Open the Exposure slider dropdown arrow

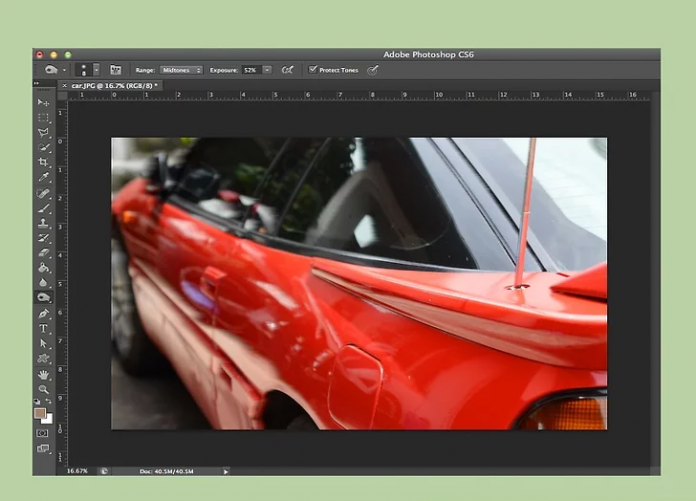coord(267,70)
